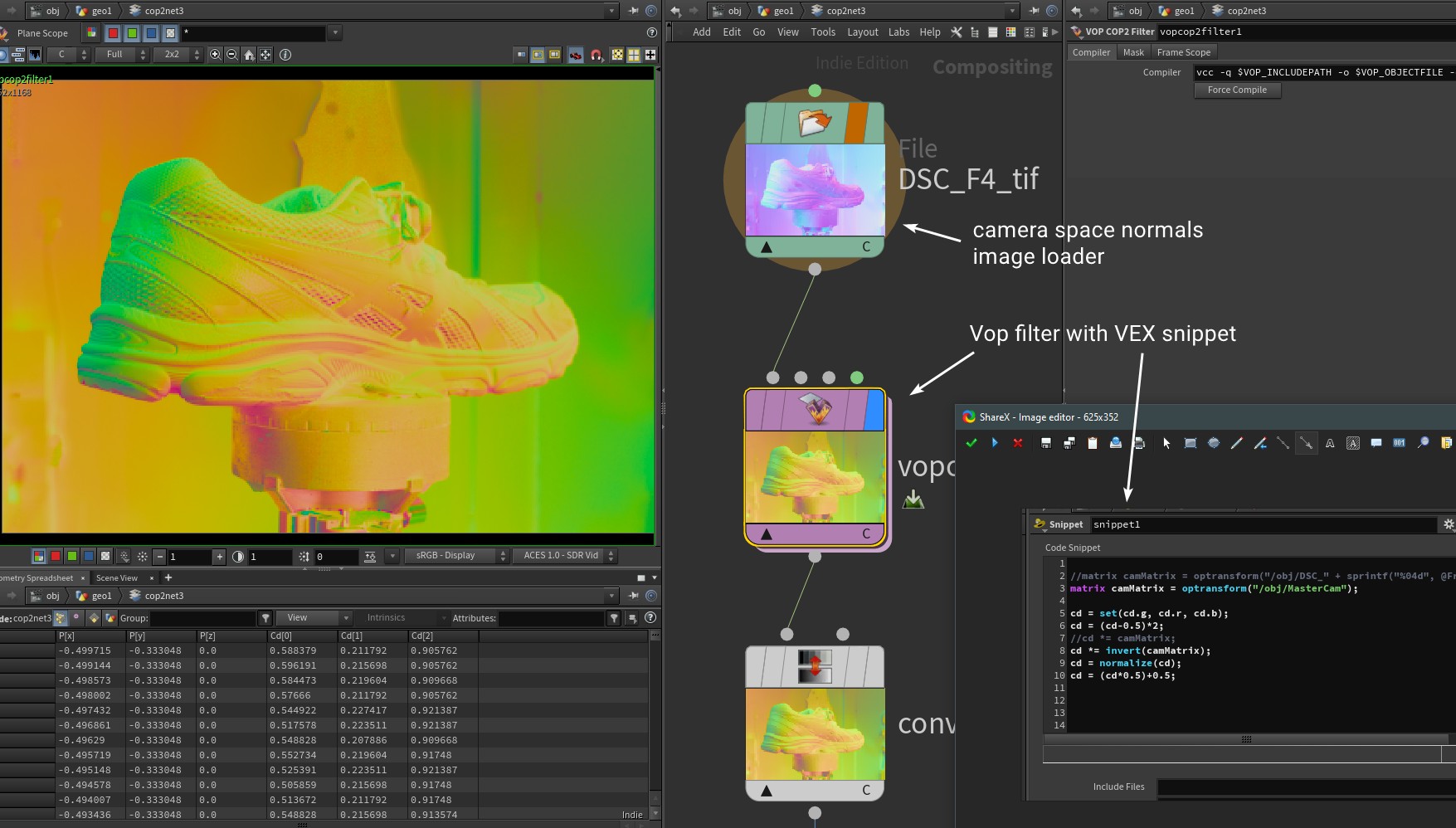Screen dimensions: 1456x828
Task: Click the vopcop2filter node thumbnail
Action: pyautogui.click(x=815, y=477)
